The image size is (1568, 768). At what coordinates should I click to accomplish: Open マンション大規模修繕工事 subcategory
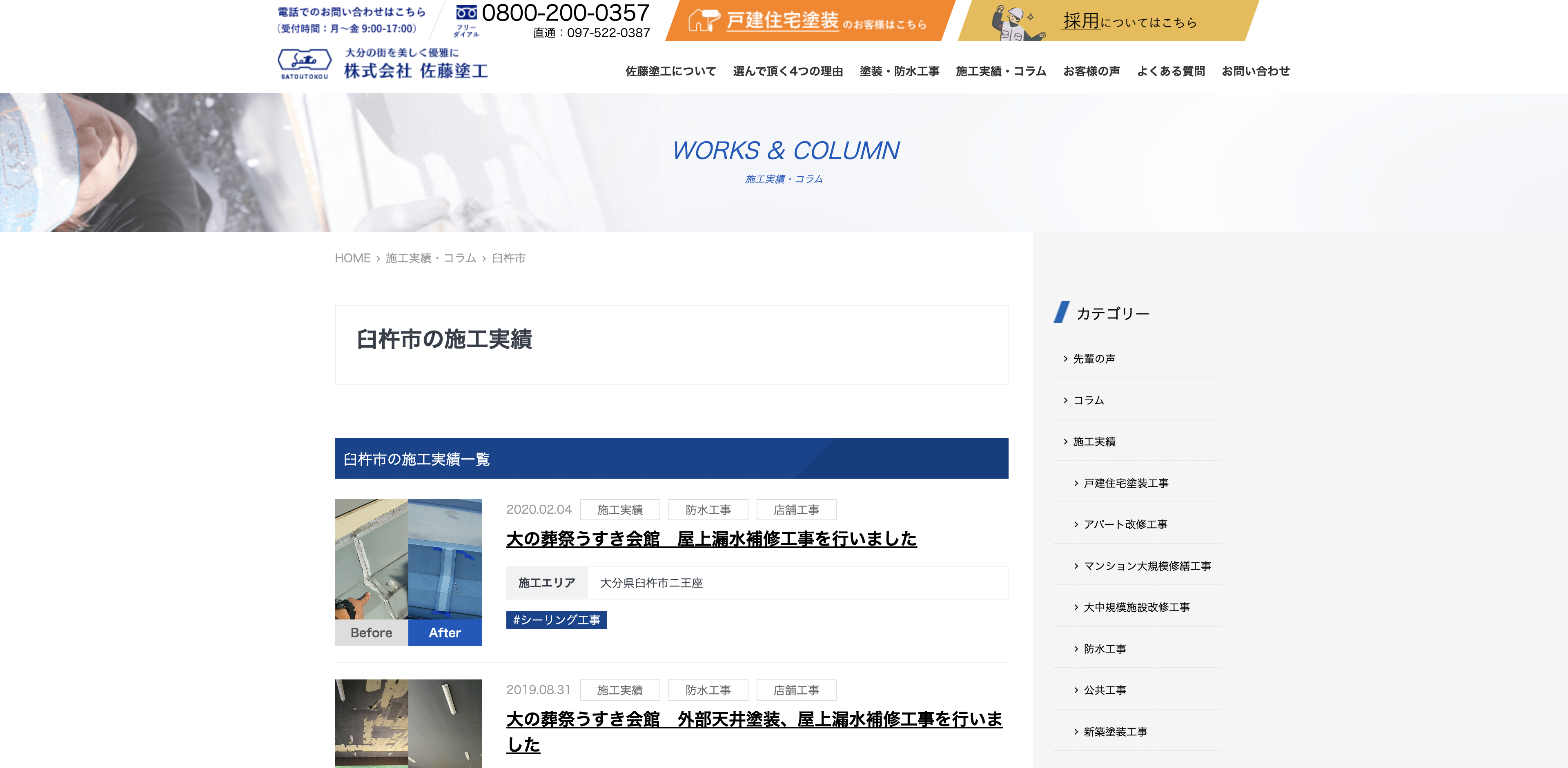1147,566
